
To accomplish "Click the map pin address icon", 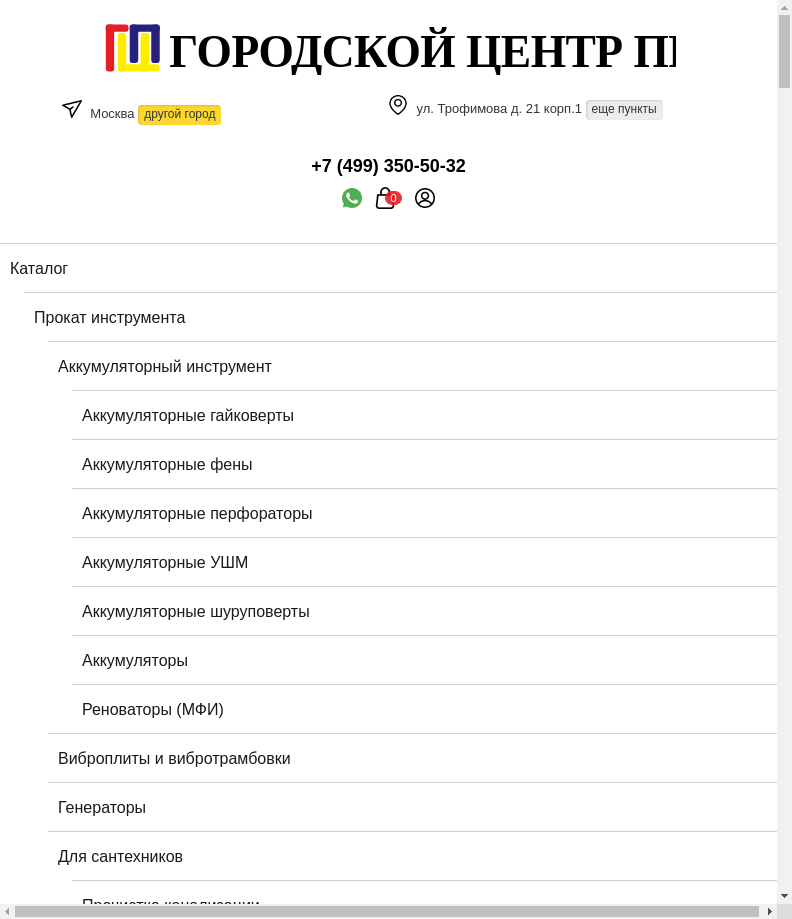I will pyautogui.click(x=398, y=105).
